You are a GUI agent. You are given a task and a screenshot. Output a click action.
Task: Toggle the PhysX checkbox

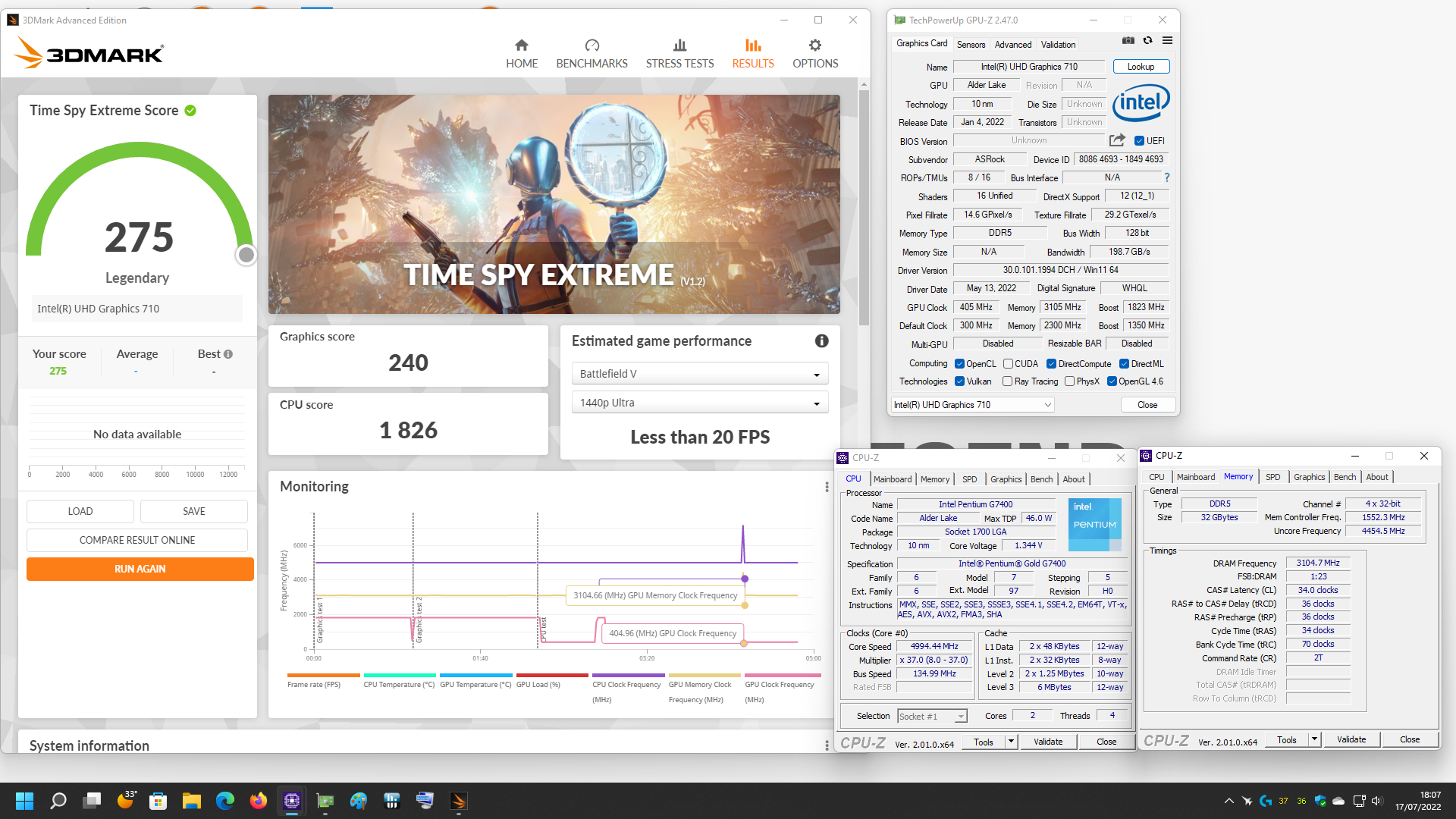point(1069,381)
